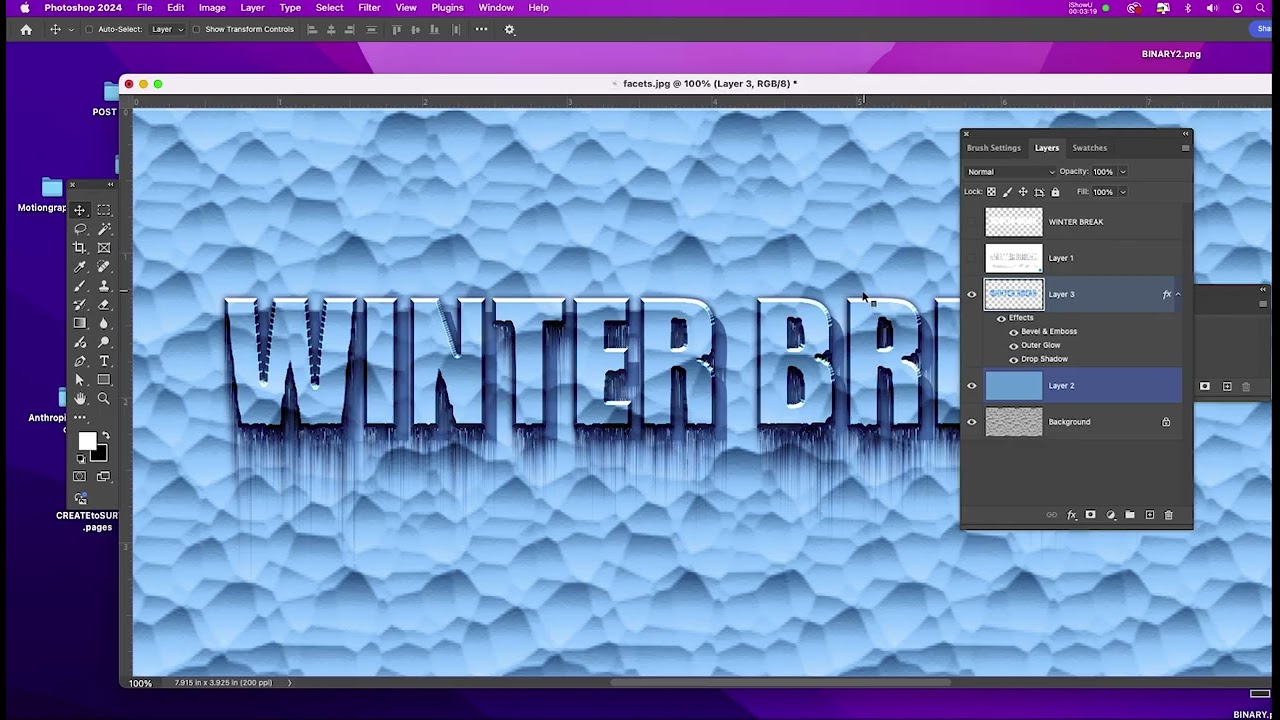
Task: Select the Lasso tool
Action: click(x=80, y=229)
